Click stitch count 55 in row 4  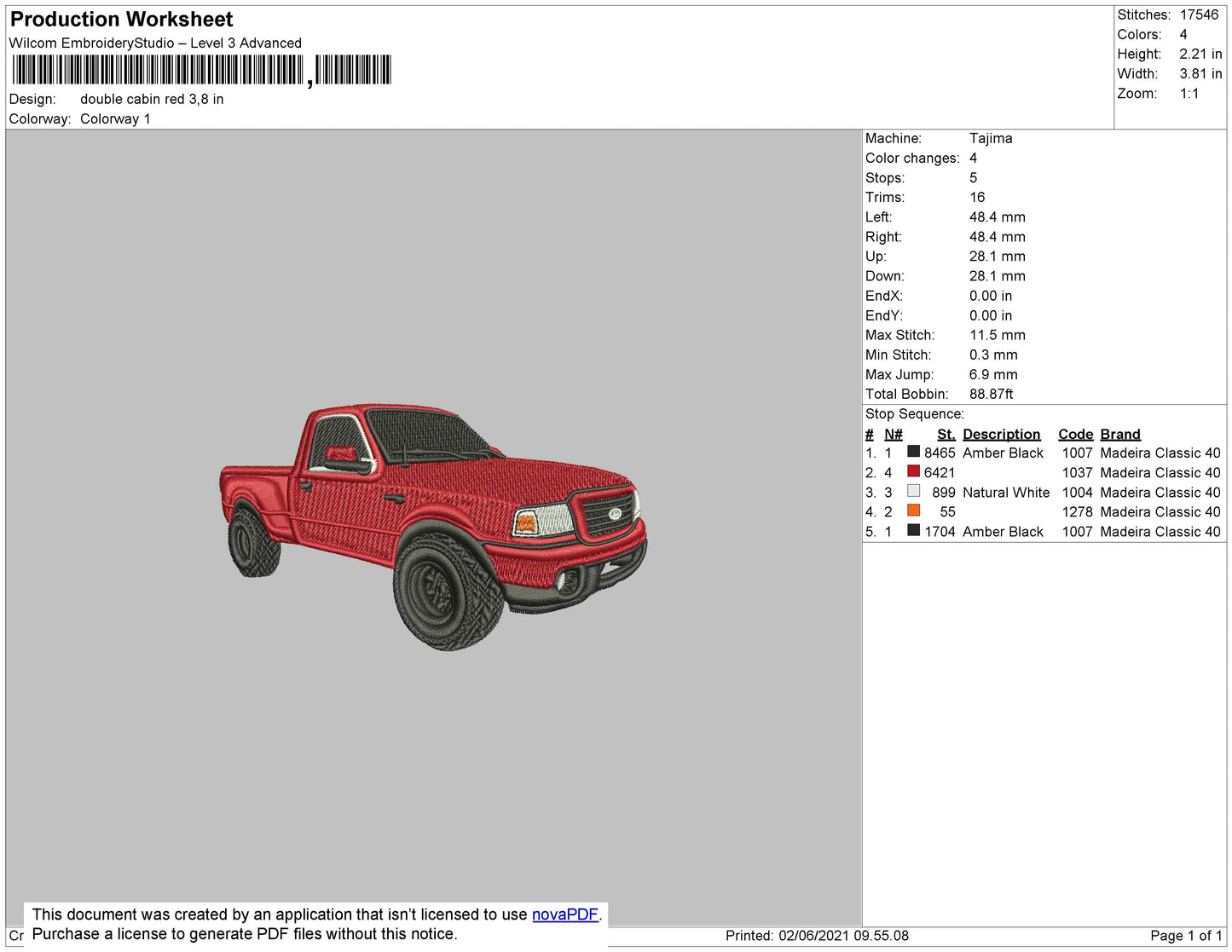coord(948,511)
